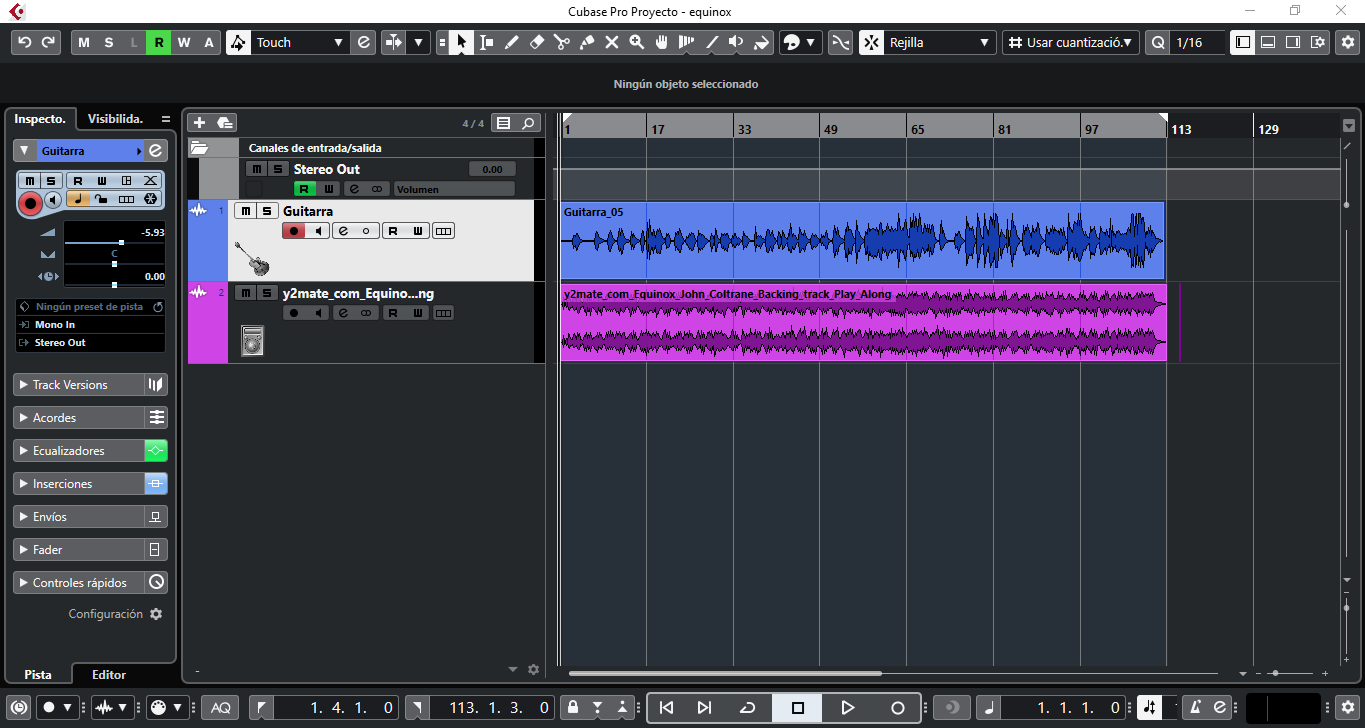Expand Ecualizadores inspector section
Image resolution: width=1365 pixels, height=728 pixels.
click(79, 451)
